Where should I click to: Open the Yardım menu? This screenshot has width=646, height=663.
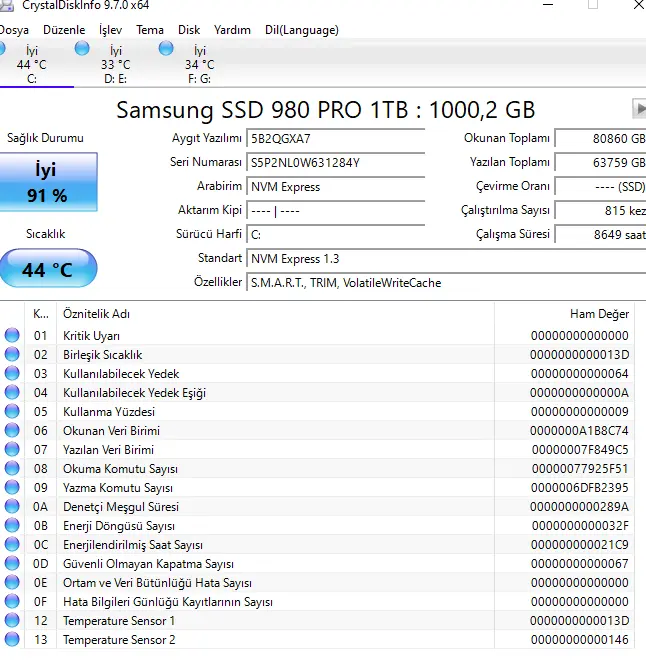coord(232,30)
